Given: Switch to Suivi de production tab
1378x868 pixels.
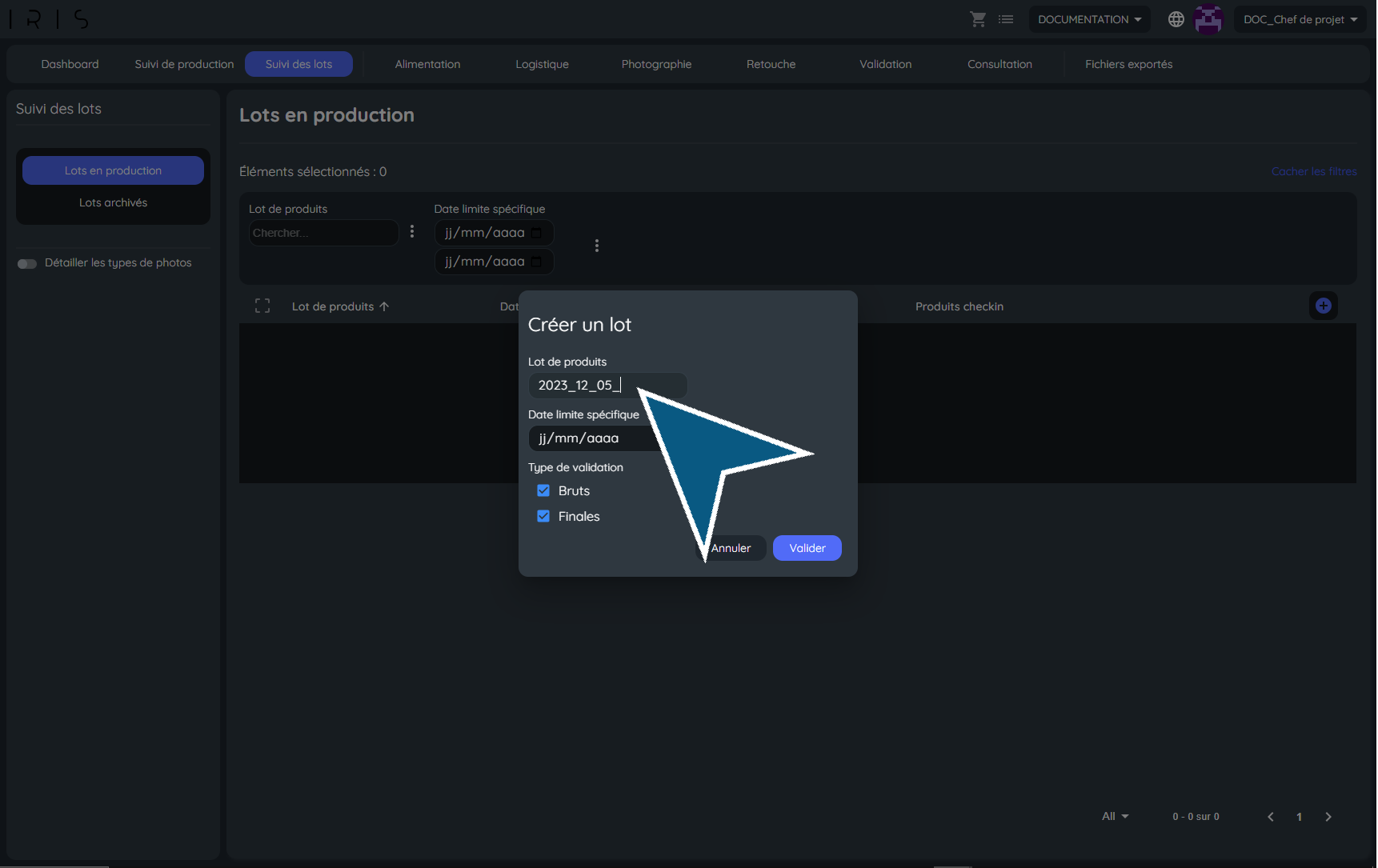Looking at the screenshot, I should tap(184, 64).
